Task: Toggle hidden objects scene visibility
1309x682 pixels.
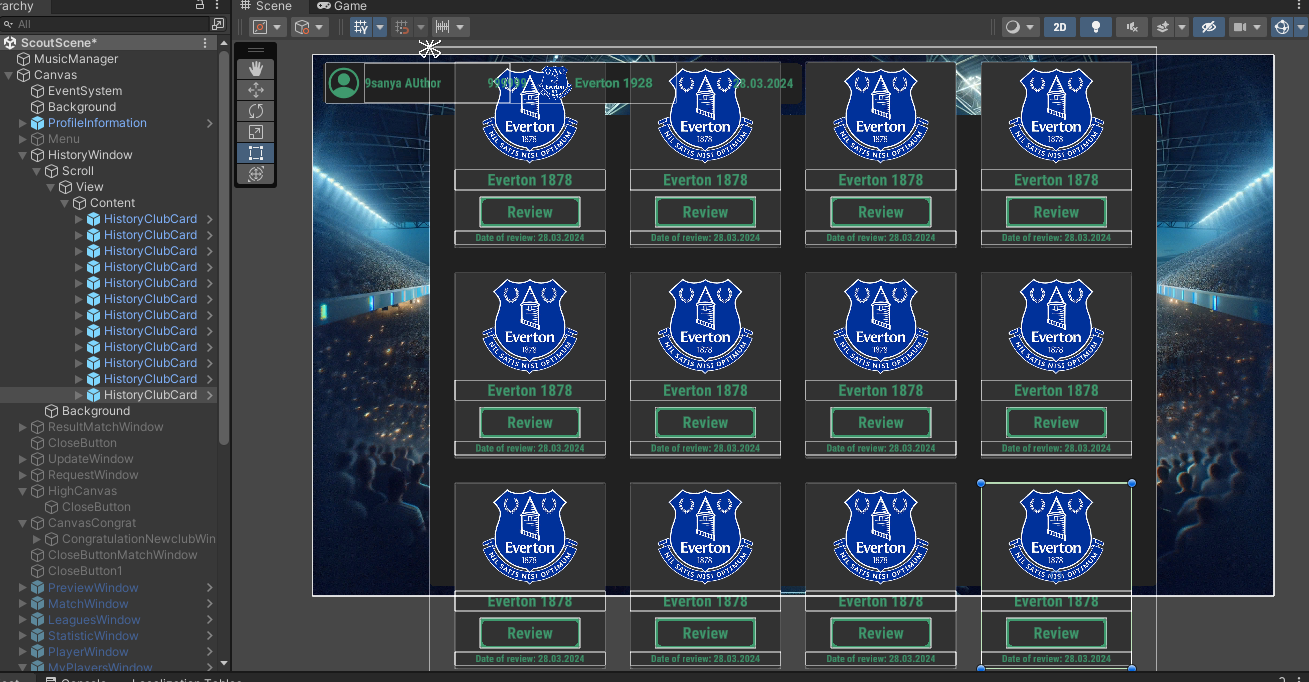Action: point(1208,27)
